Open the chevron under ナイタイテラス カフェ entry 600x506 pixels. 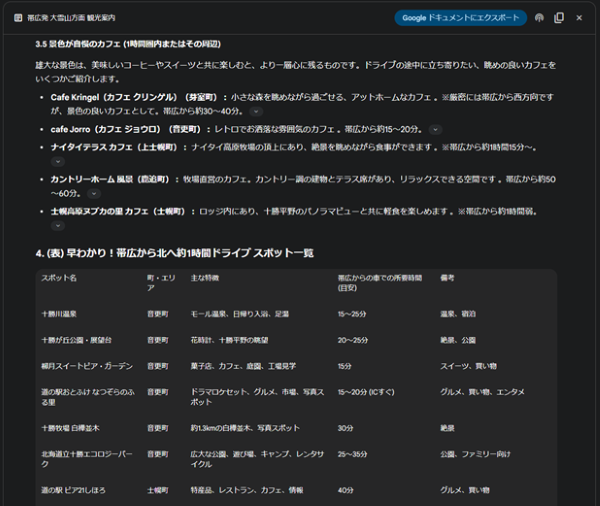[x=58, y=162]
